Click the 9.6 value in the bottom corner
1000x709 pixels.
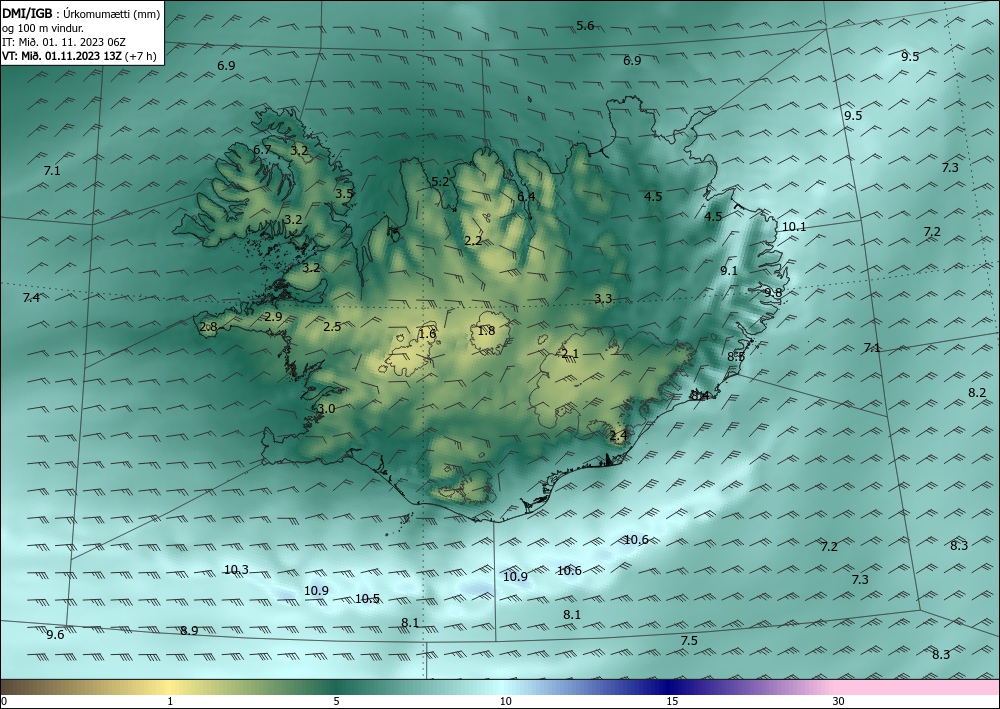click(x=55, y=634)
